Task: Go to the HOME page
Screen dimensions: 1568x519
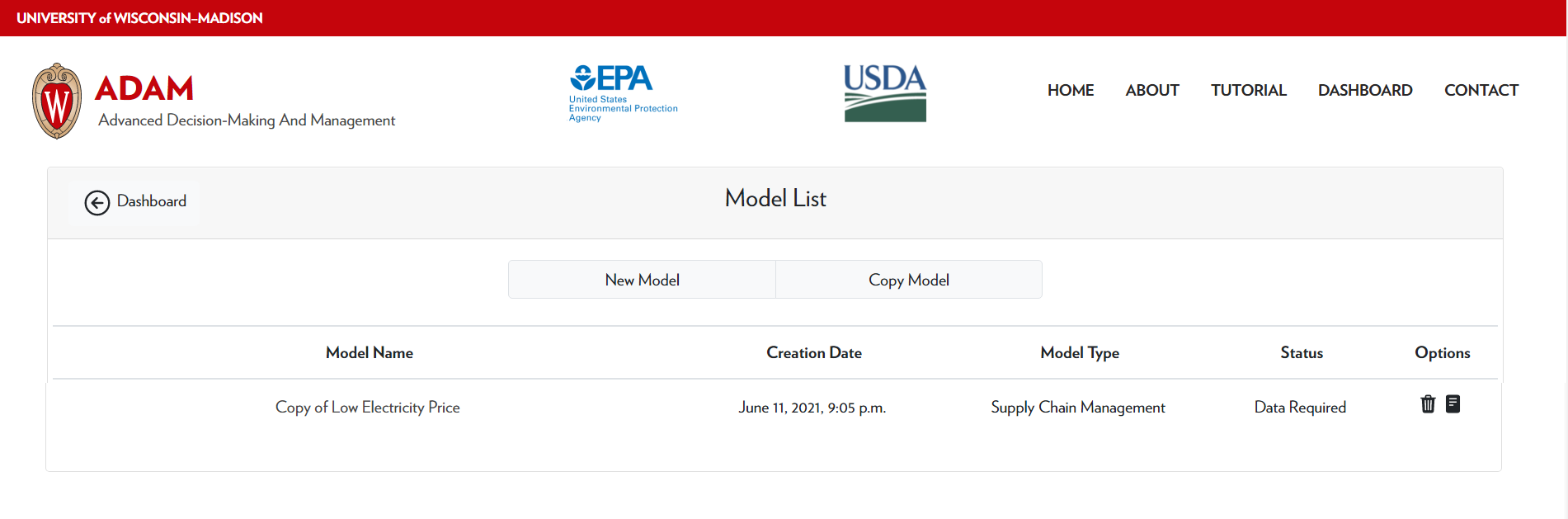Action: coord(1071,91)
